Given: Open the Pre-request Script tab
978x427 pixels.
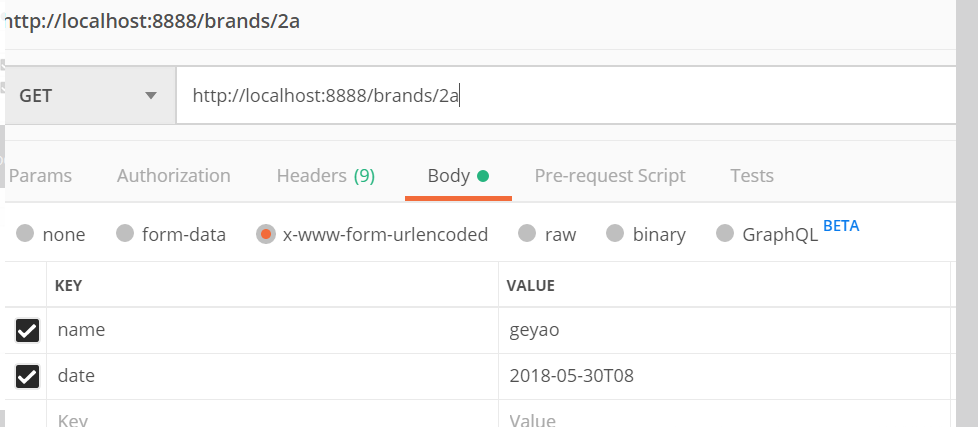Looking at the screenshot, I should tap(610, 176).
